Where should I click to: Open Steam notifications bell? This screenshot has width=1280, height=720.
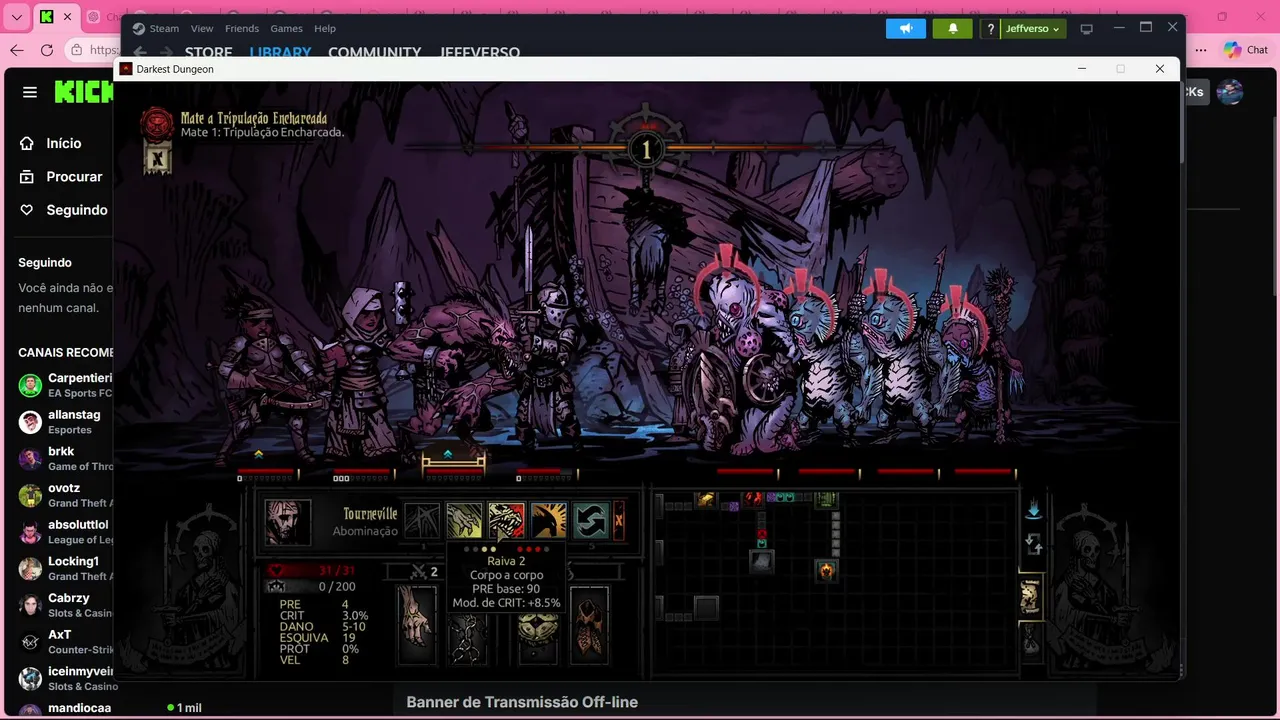[953, 28]
